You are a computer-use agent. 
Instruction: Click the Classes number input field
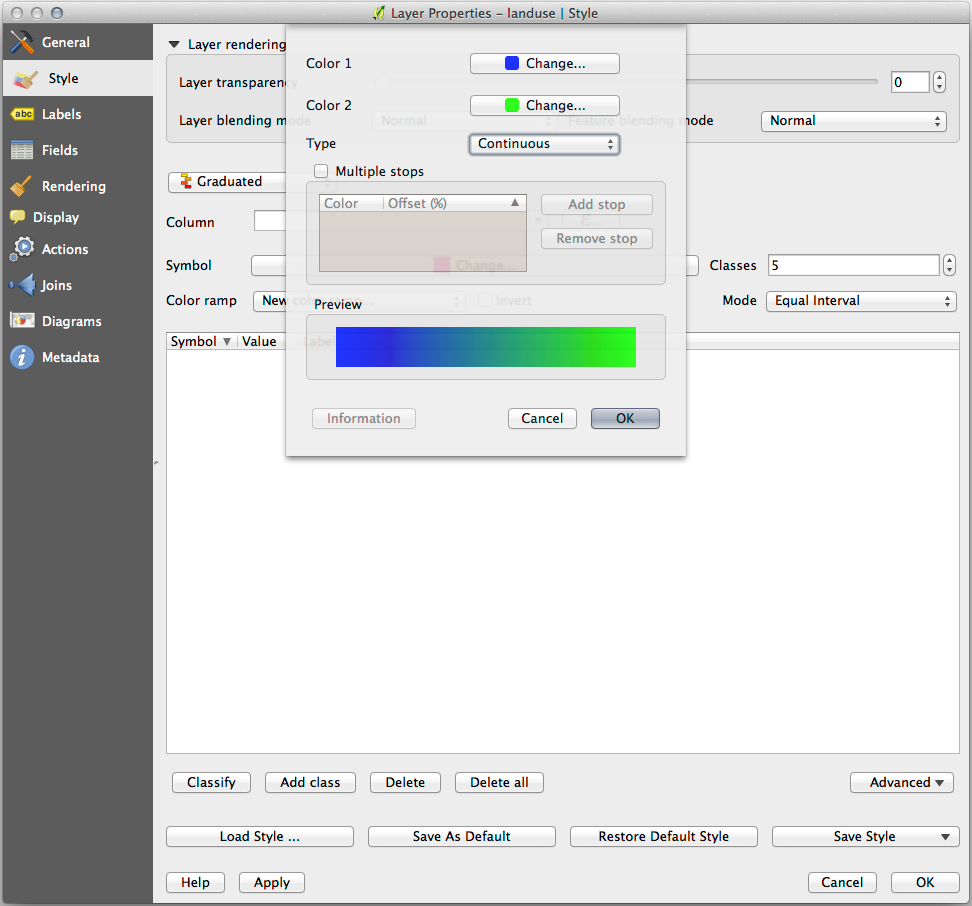[853, 265]
